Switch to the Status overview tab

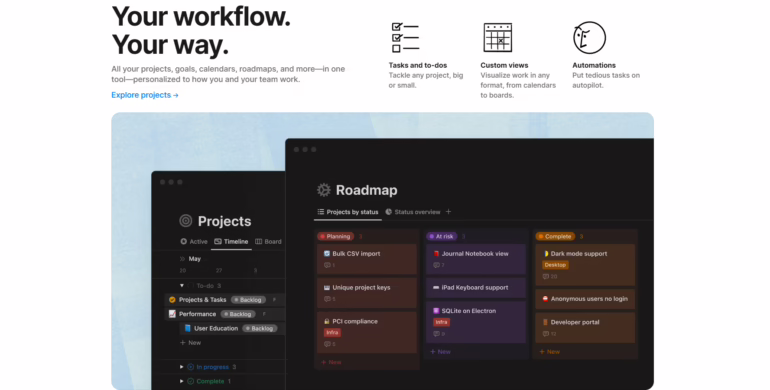413,212
